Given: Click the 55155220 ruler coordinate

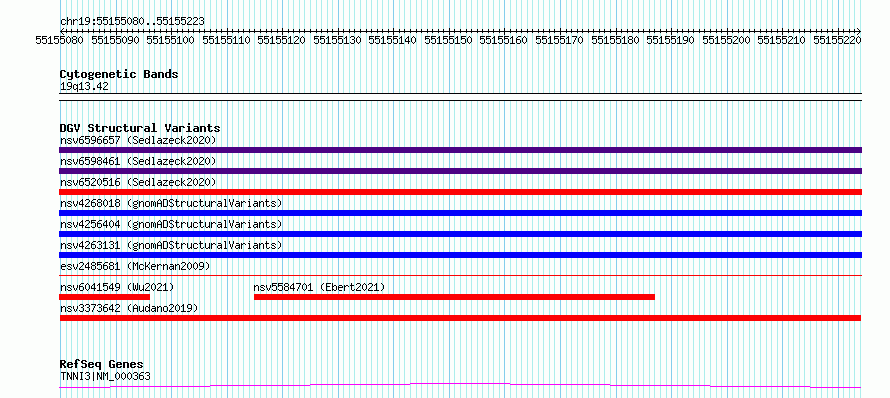Looking at the screenshot, I should [838, 40].
